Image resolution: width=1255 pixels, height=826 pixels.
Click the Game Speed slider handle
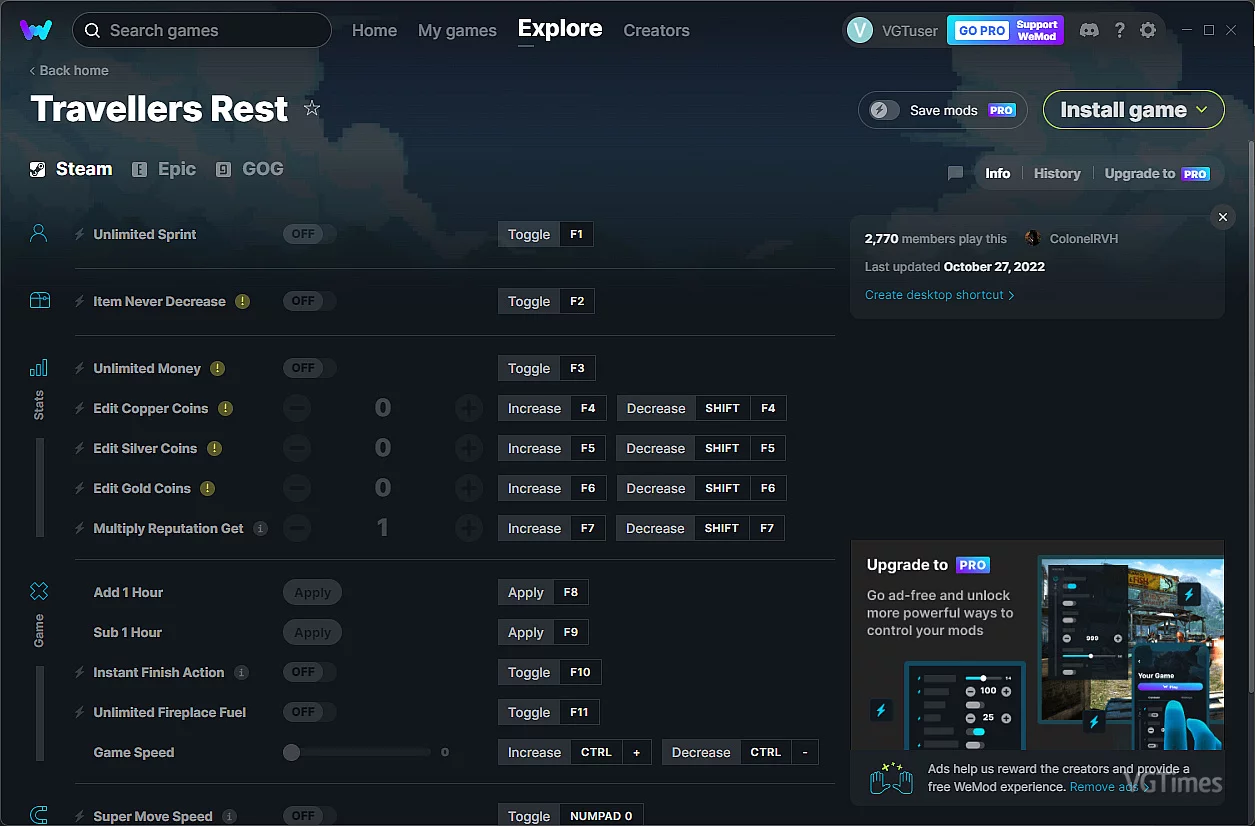coord(291,752)
